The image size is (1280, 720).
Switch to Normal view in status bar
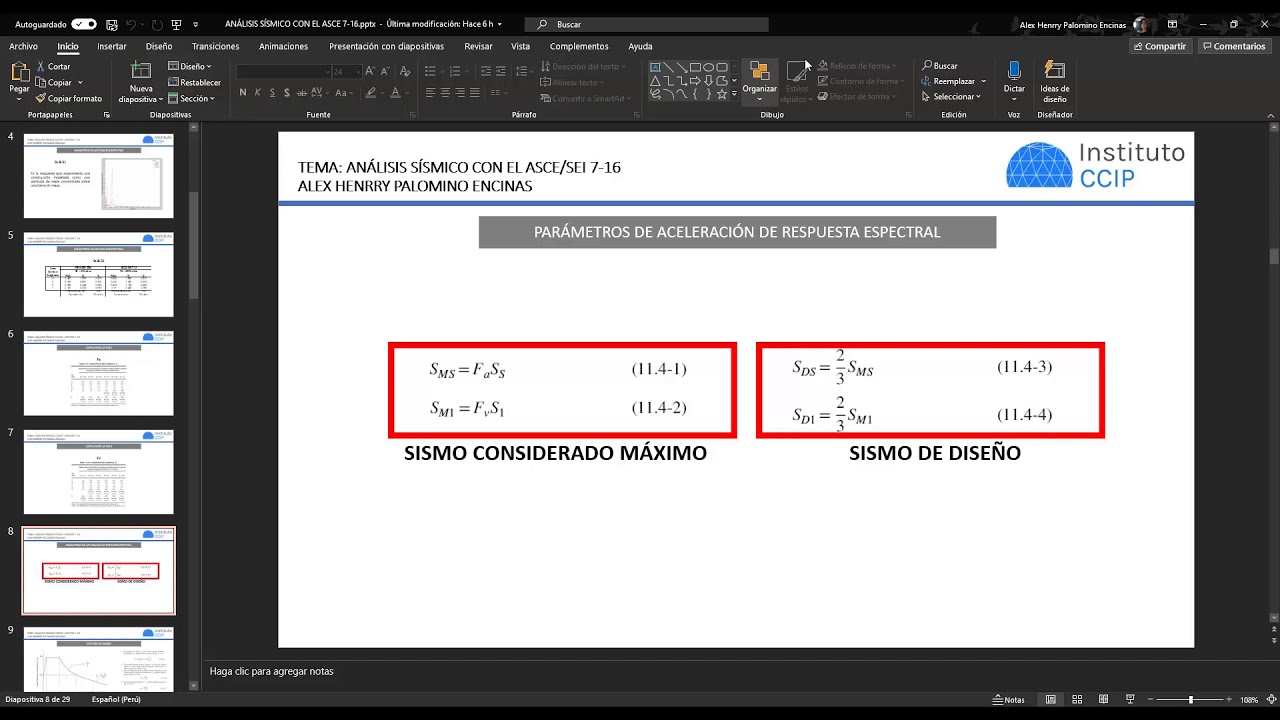coord(1050,699)
